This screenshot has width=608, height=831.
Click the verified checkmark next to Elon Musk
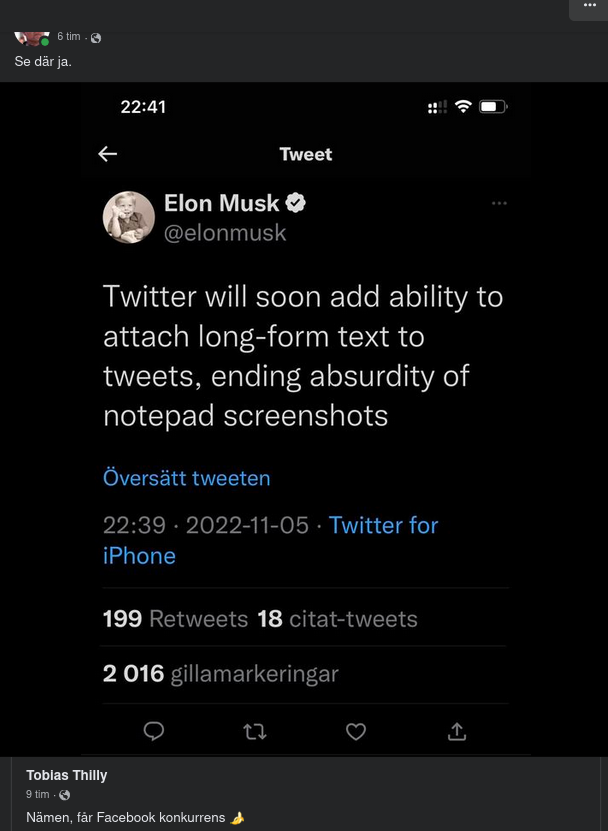coord(295,202)
